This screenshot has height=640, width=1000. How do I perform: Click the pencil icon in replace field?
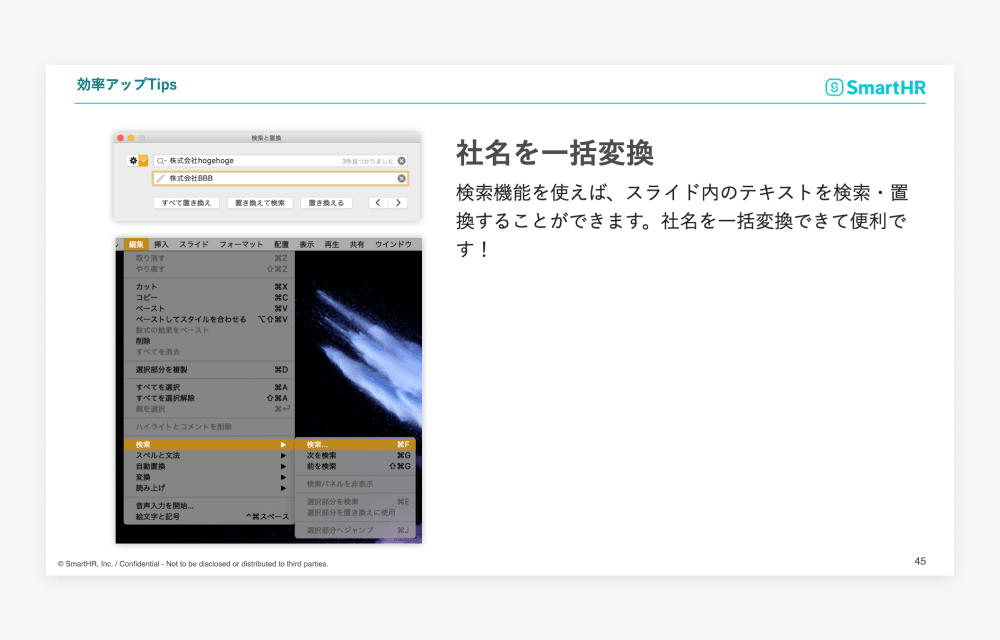tap(161, 179)
